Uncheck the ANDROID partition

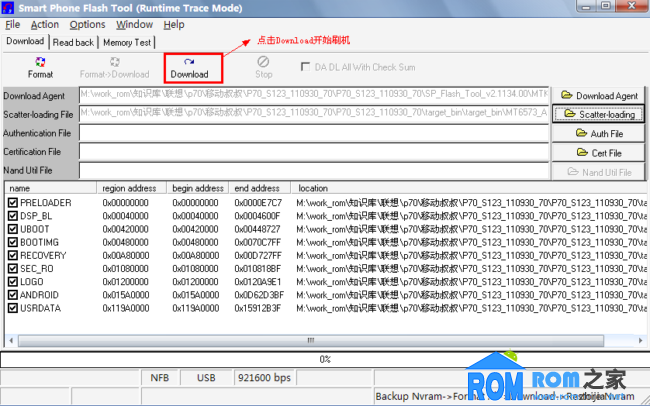[13, 295]
